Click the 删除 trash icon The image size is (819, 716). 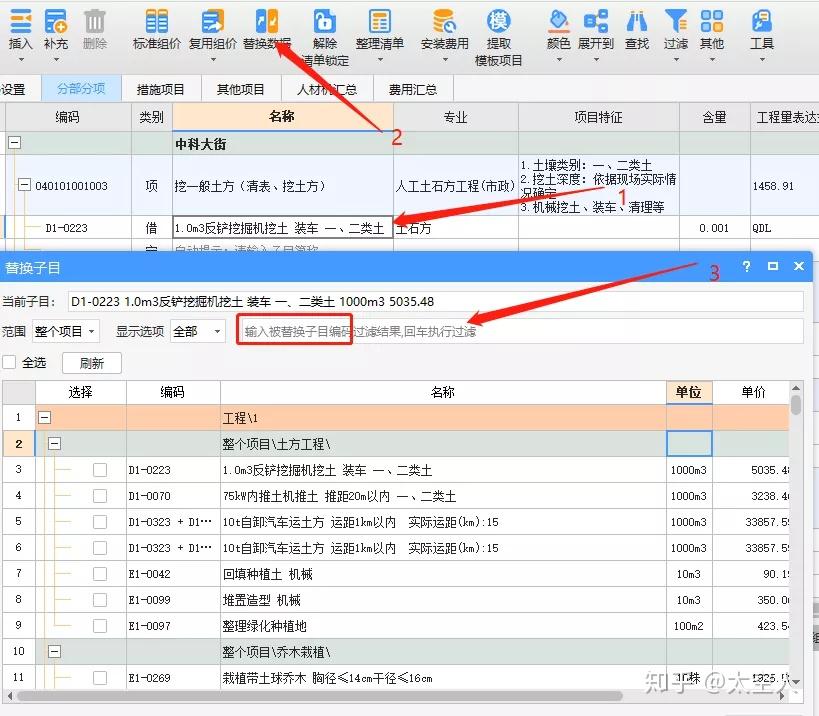tap(95, 21)
